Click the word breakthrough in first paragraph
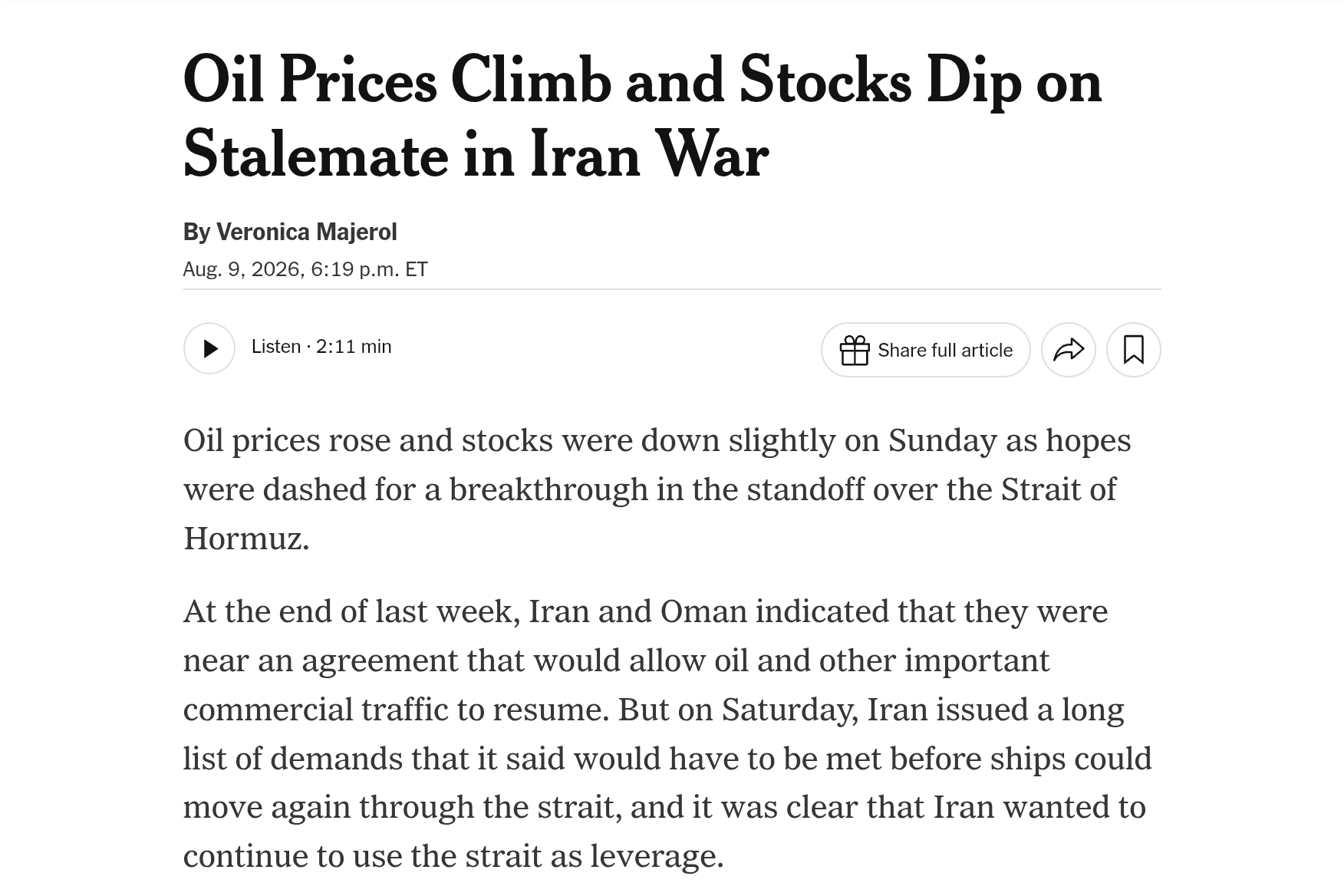Screen dimensions: 1344x896 (x=548, y=489)
